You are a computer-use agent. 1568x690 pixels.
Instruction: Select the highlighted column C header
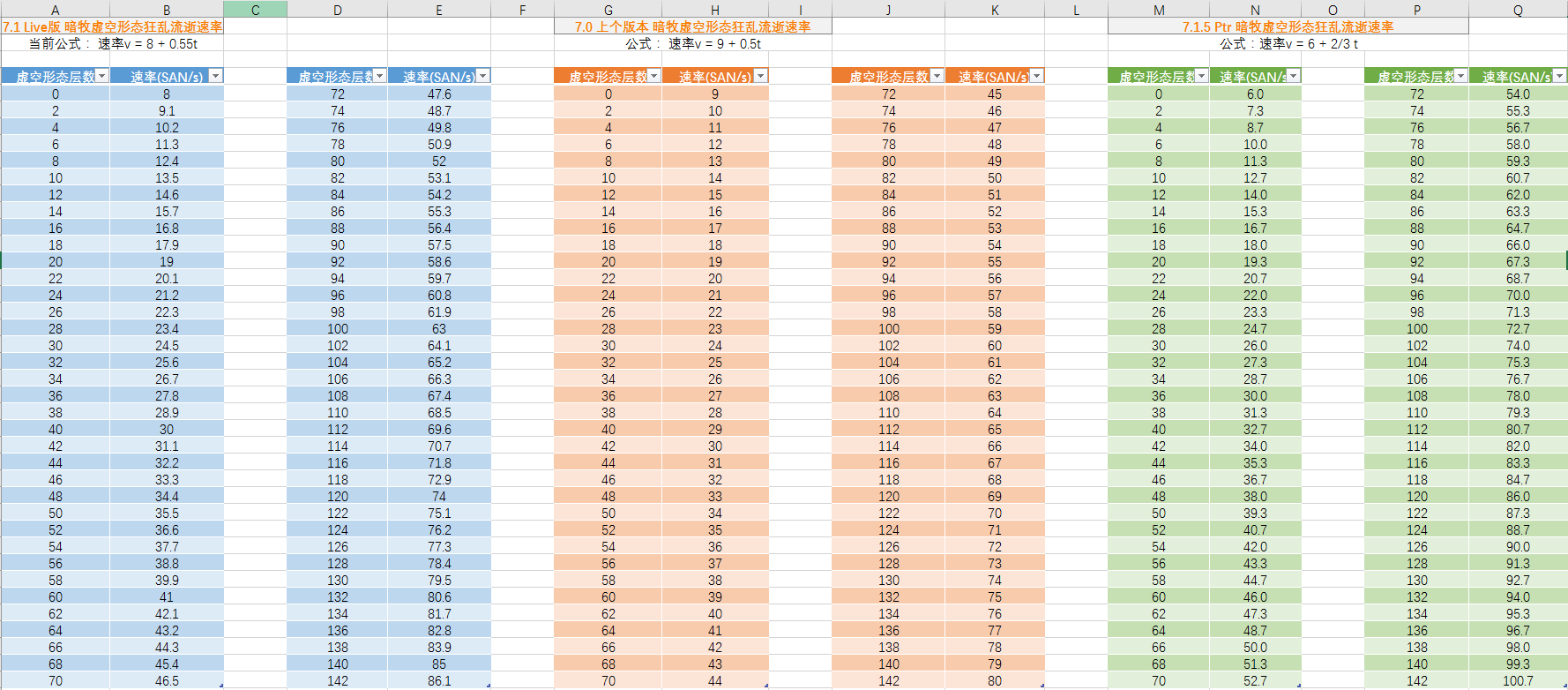tap(255, 10)
